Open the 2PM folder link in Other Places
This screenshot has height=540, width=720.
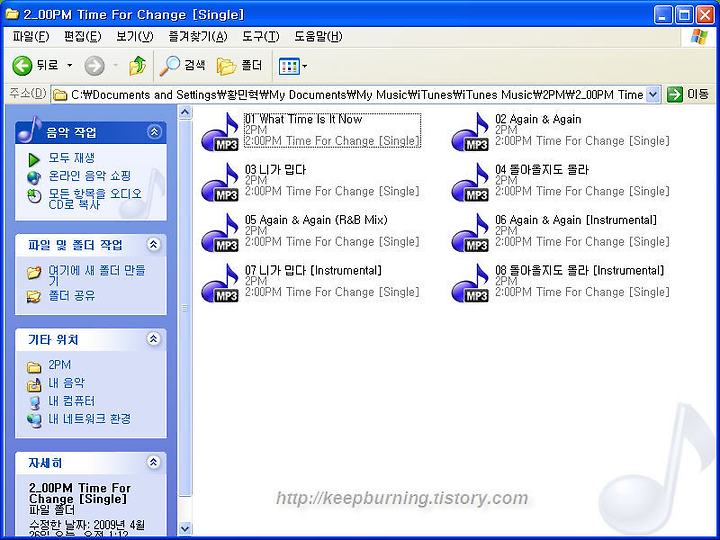click(60, 365)
